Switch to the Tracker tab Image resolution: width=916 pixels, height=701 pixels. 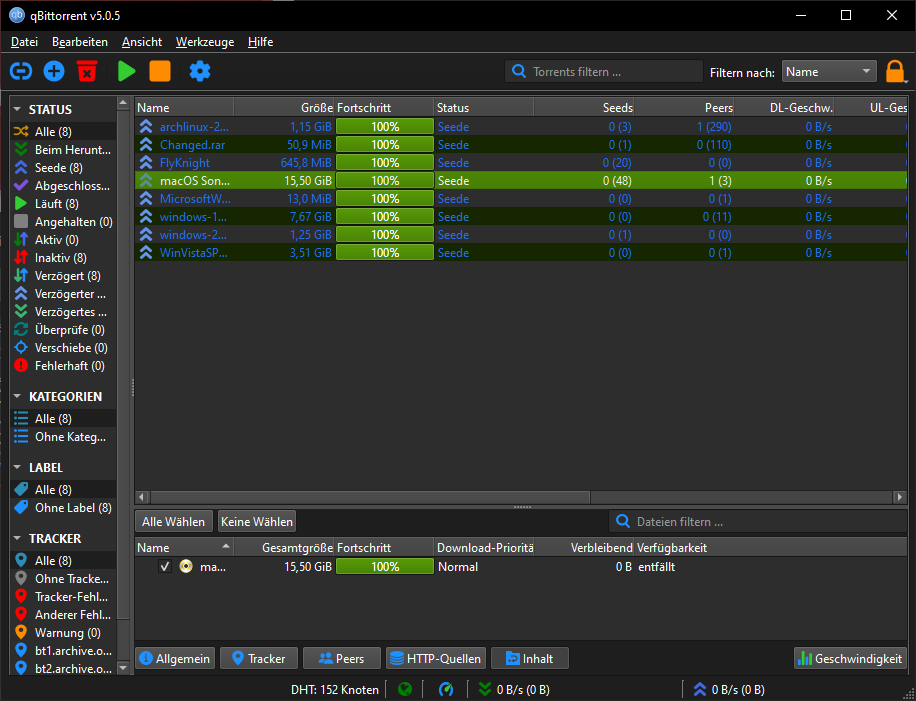point(259,658)
